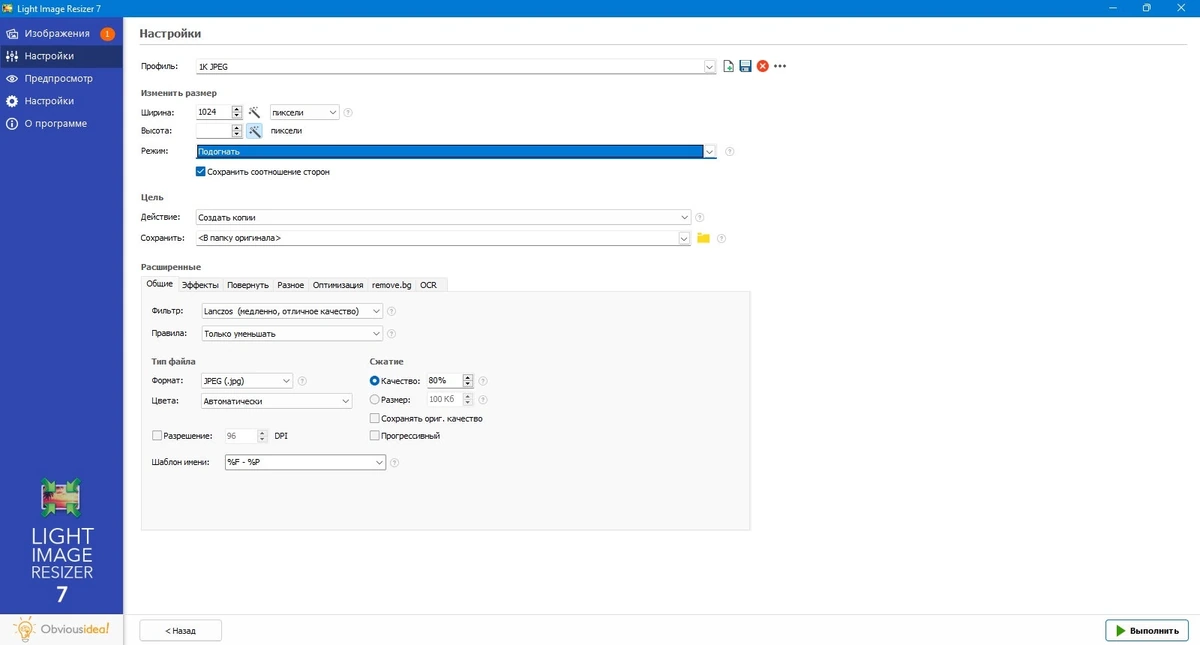Image resolution: width=1200 pixels, height=645 pixels.
Task: Click the Качество 80% stepper arrows
Action: (467, 381)
